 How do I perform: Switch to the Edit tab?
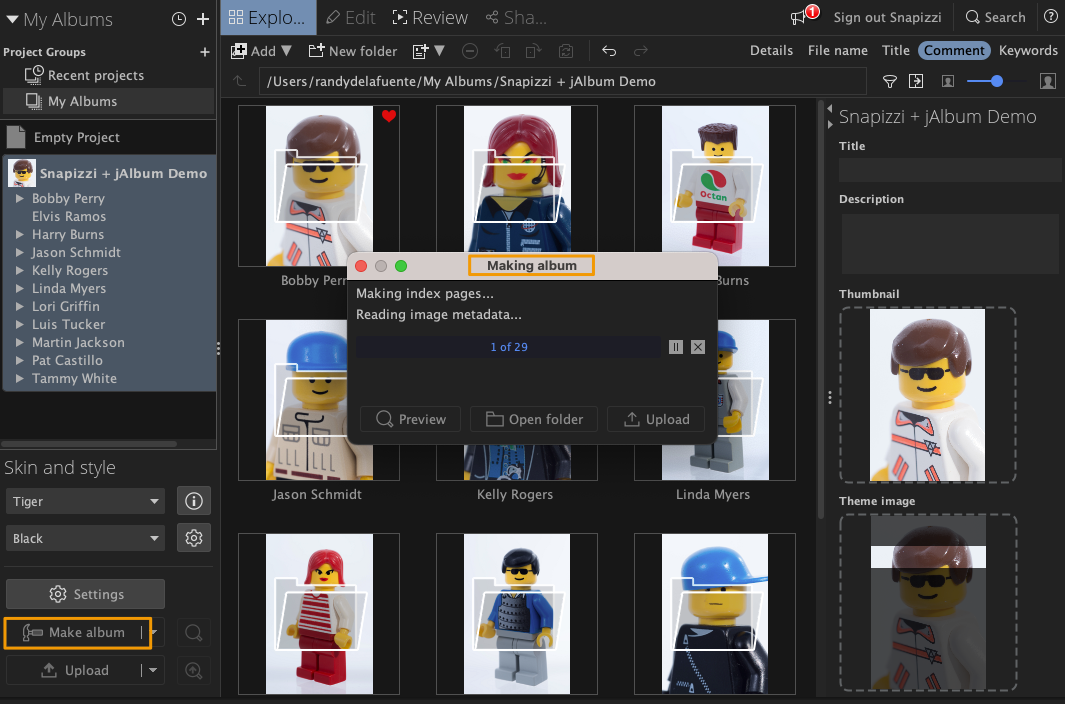[350, 18]
